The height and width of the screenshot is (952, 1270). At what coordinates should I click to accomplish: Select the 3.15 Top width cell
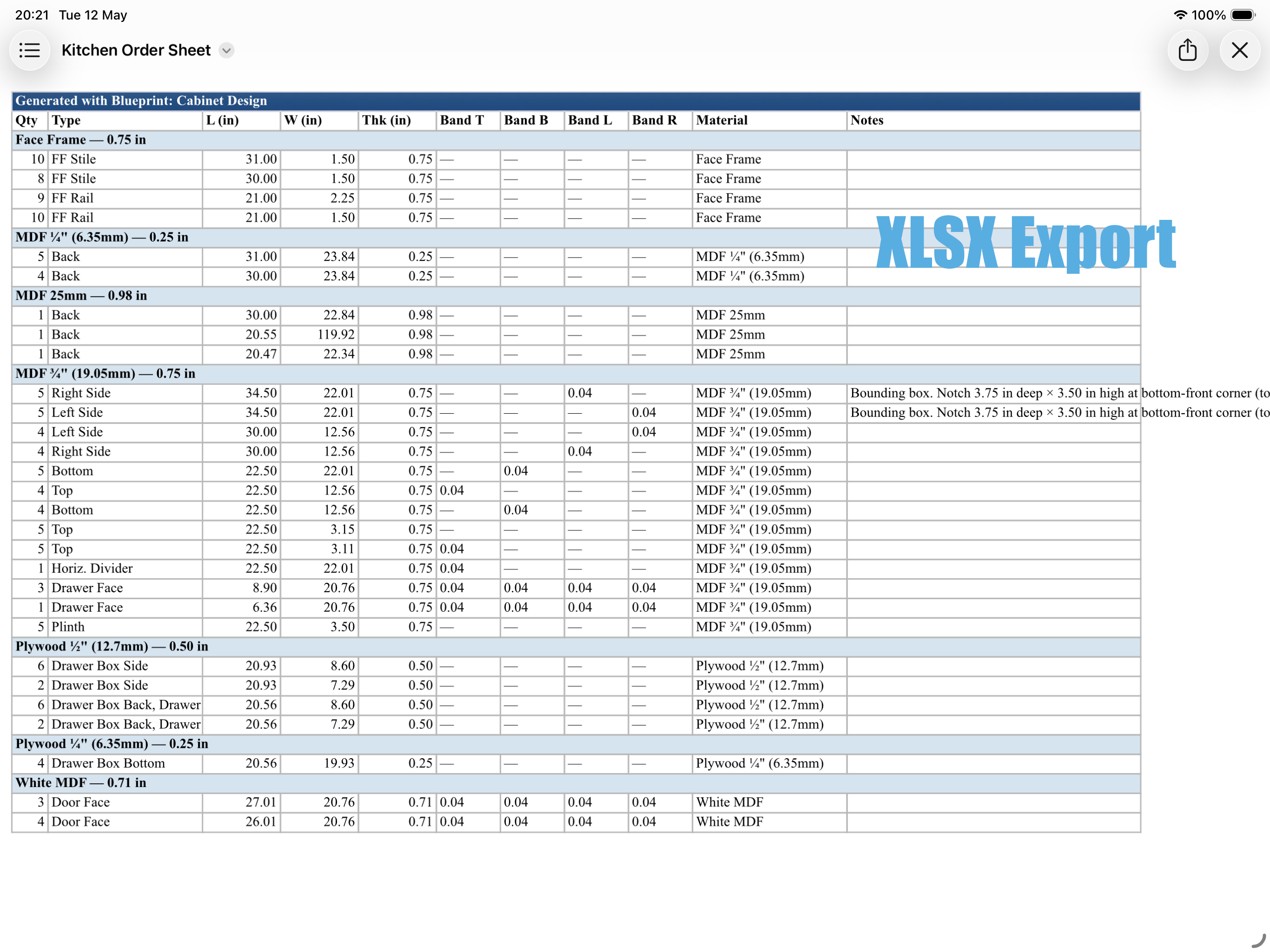tap(319, 530)
